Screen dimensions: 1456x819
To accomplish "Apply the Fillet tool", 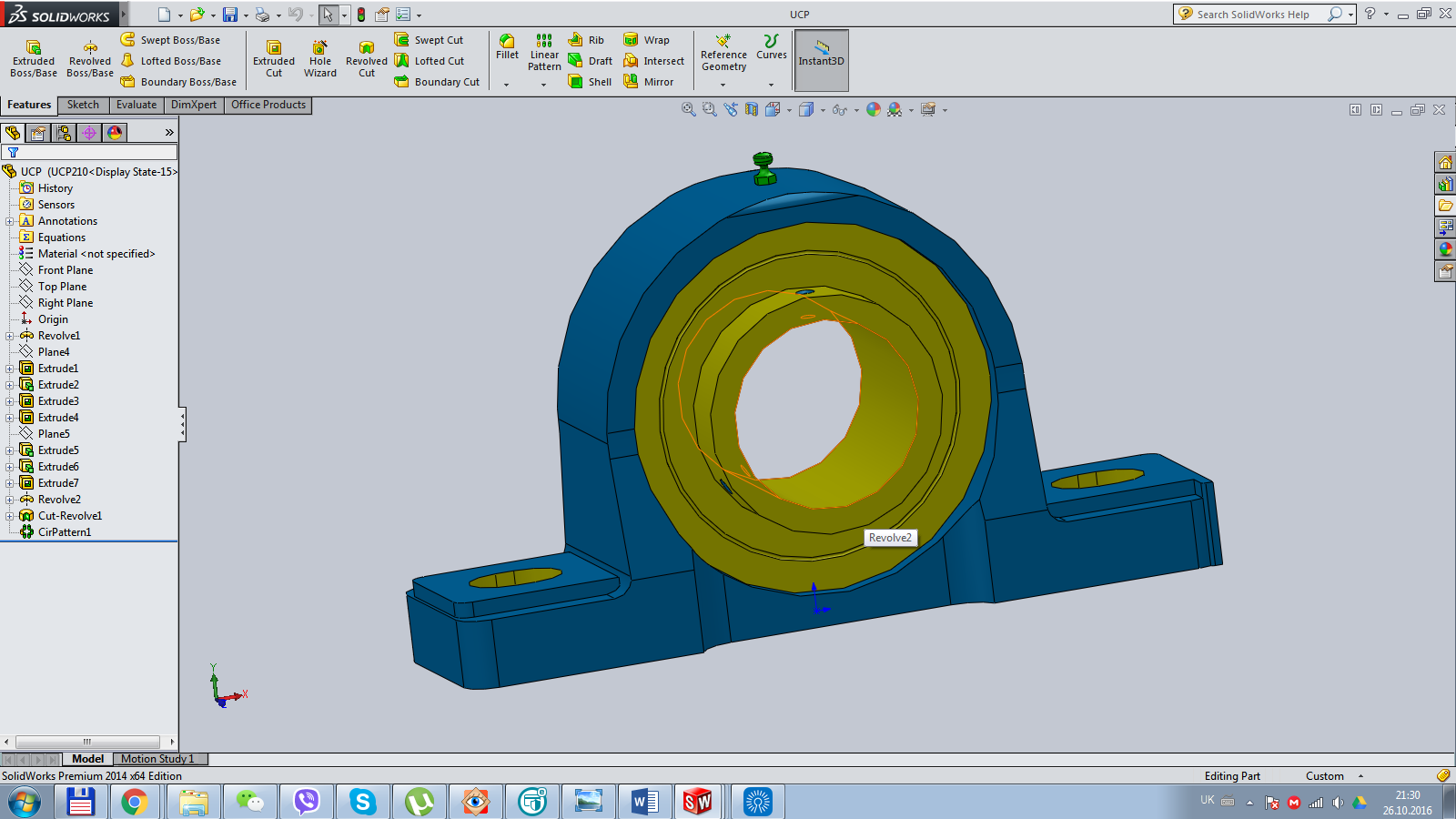I will tap(507, 47).
